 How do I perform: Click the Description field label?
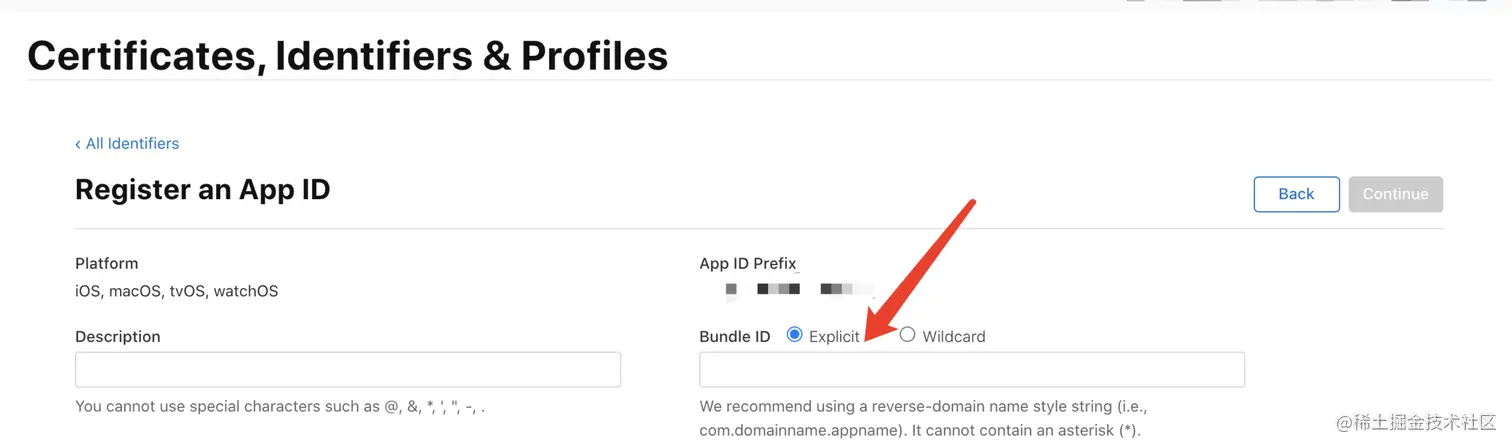[118, 337]
